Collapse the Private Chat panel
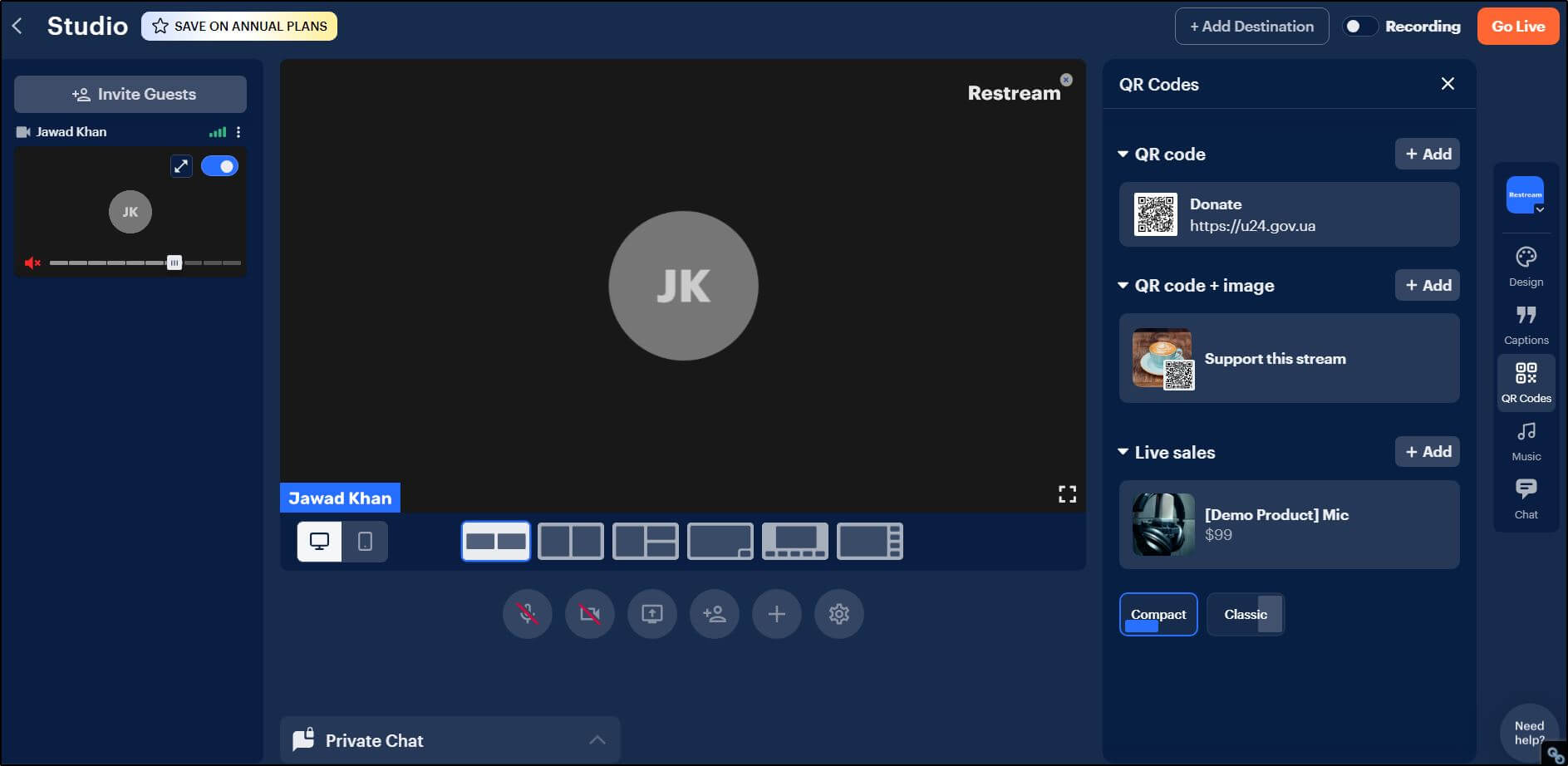The height and width of the screenshot is (766, 1568). [x=597, y=739]
